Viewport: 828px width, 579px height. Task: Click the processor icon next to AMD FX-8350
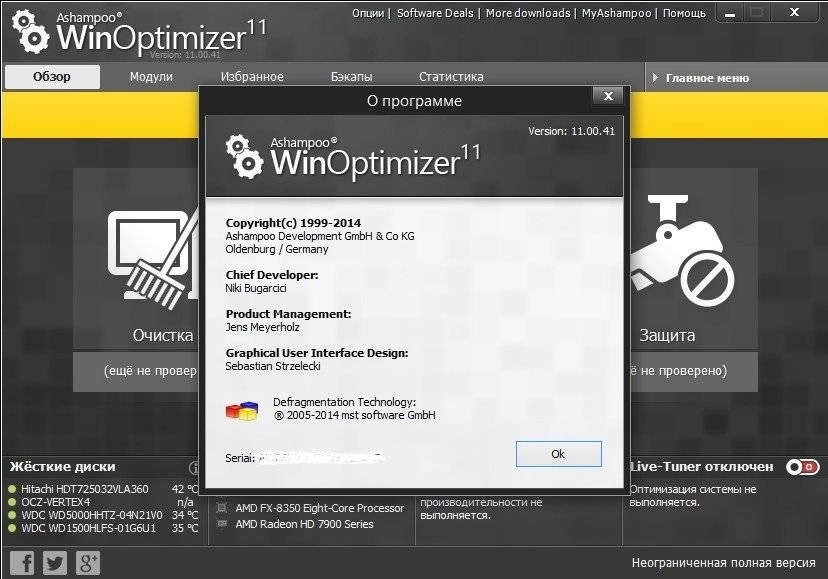[x=222, y=508]
